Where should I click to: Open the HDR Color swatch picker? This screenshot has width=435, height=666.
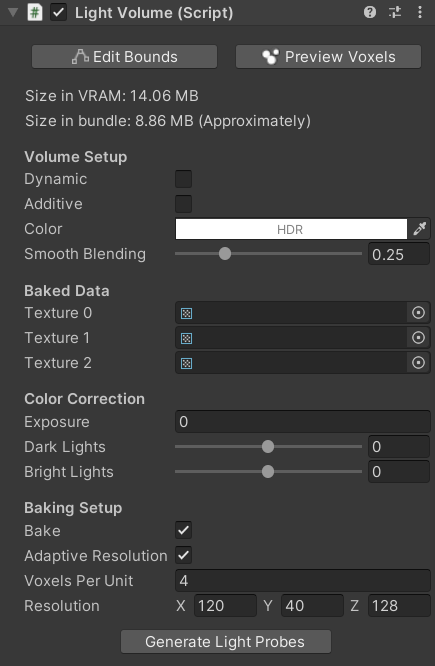click(x=291, y=229)
